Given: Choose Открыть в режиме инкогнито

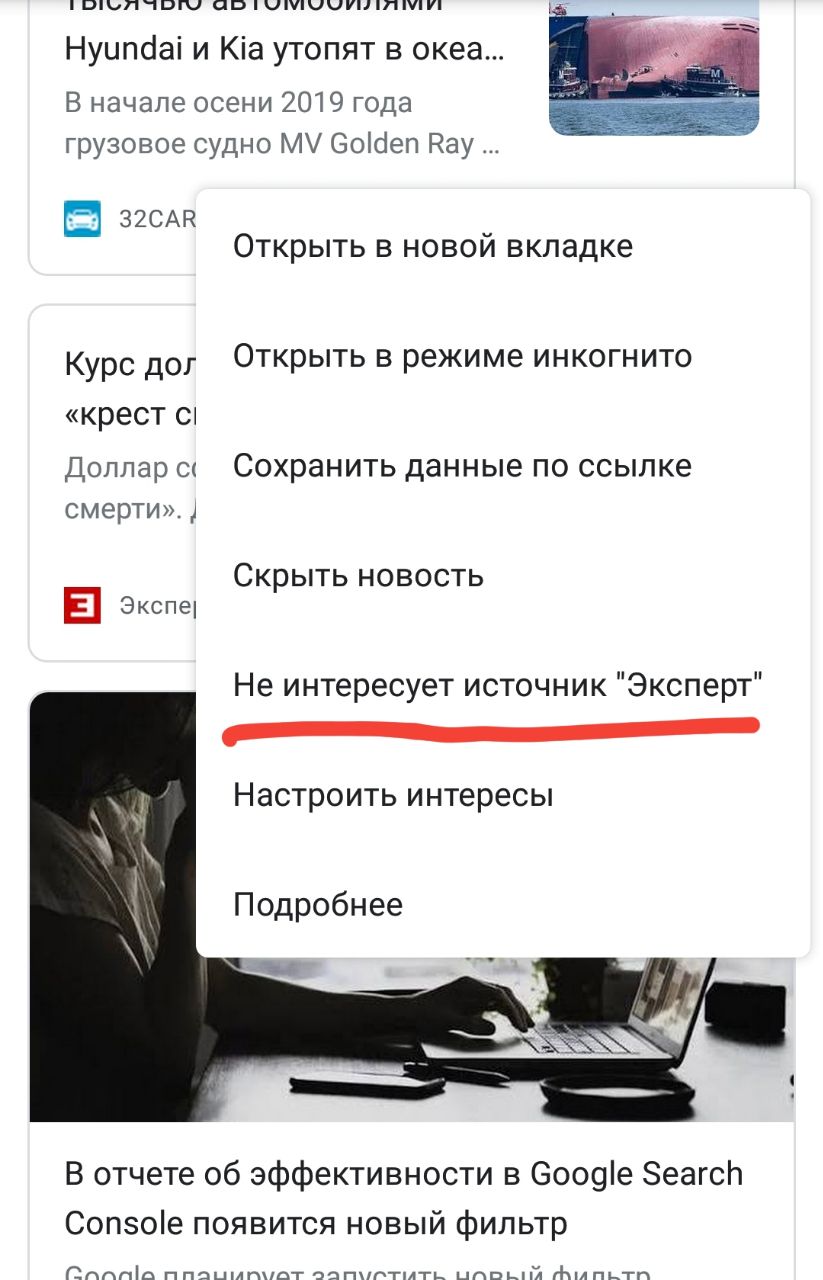Looking at the screenshot, I should [x=462, y=356].
